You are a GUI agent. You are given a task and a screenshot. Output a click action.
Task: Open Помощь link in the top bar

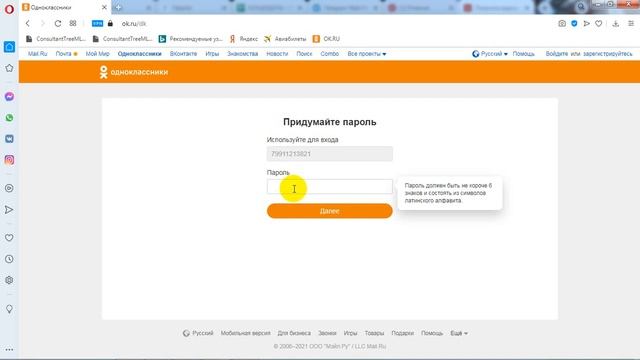point(524,54)
